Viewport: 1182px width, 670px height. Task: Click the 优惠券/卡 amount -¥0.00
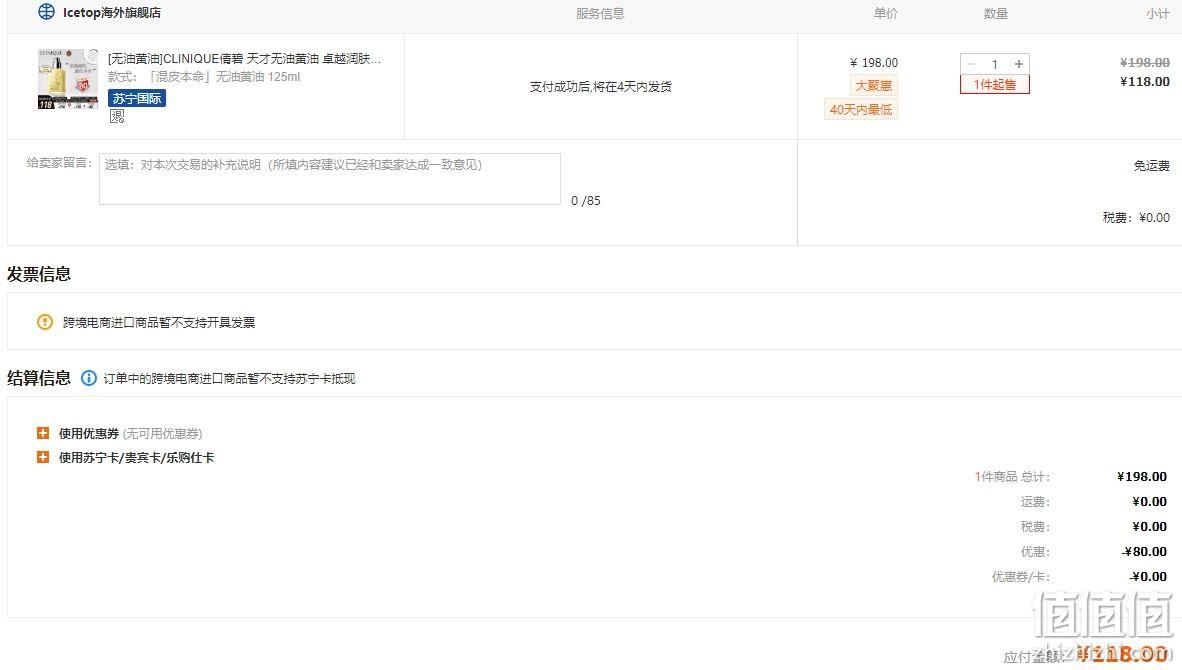tap(1148, 577)
